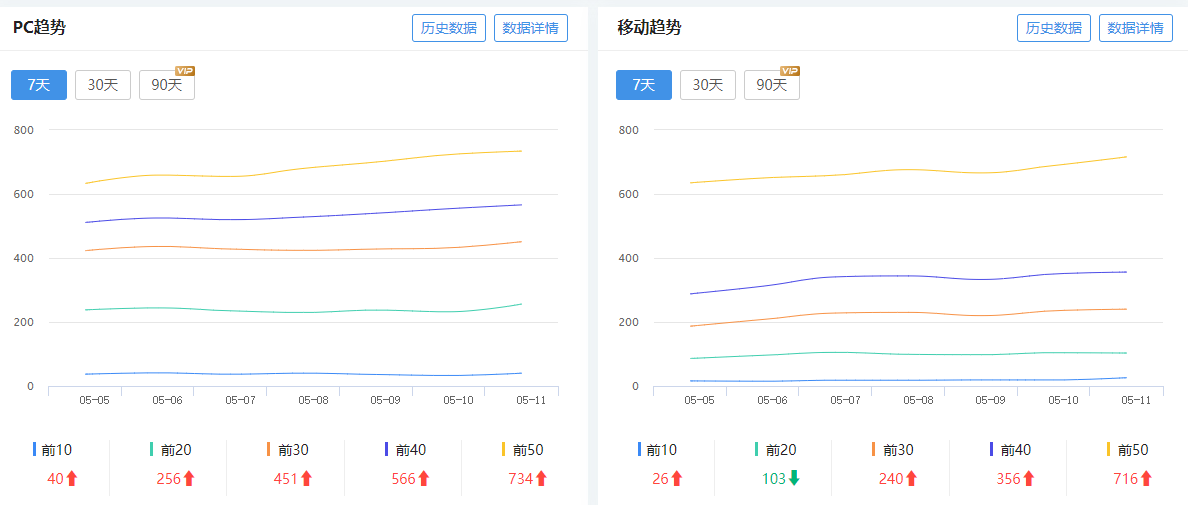Click the red up arrow beside PC 前10 value

tap(72, 479)
